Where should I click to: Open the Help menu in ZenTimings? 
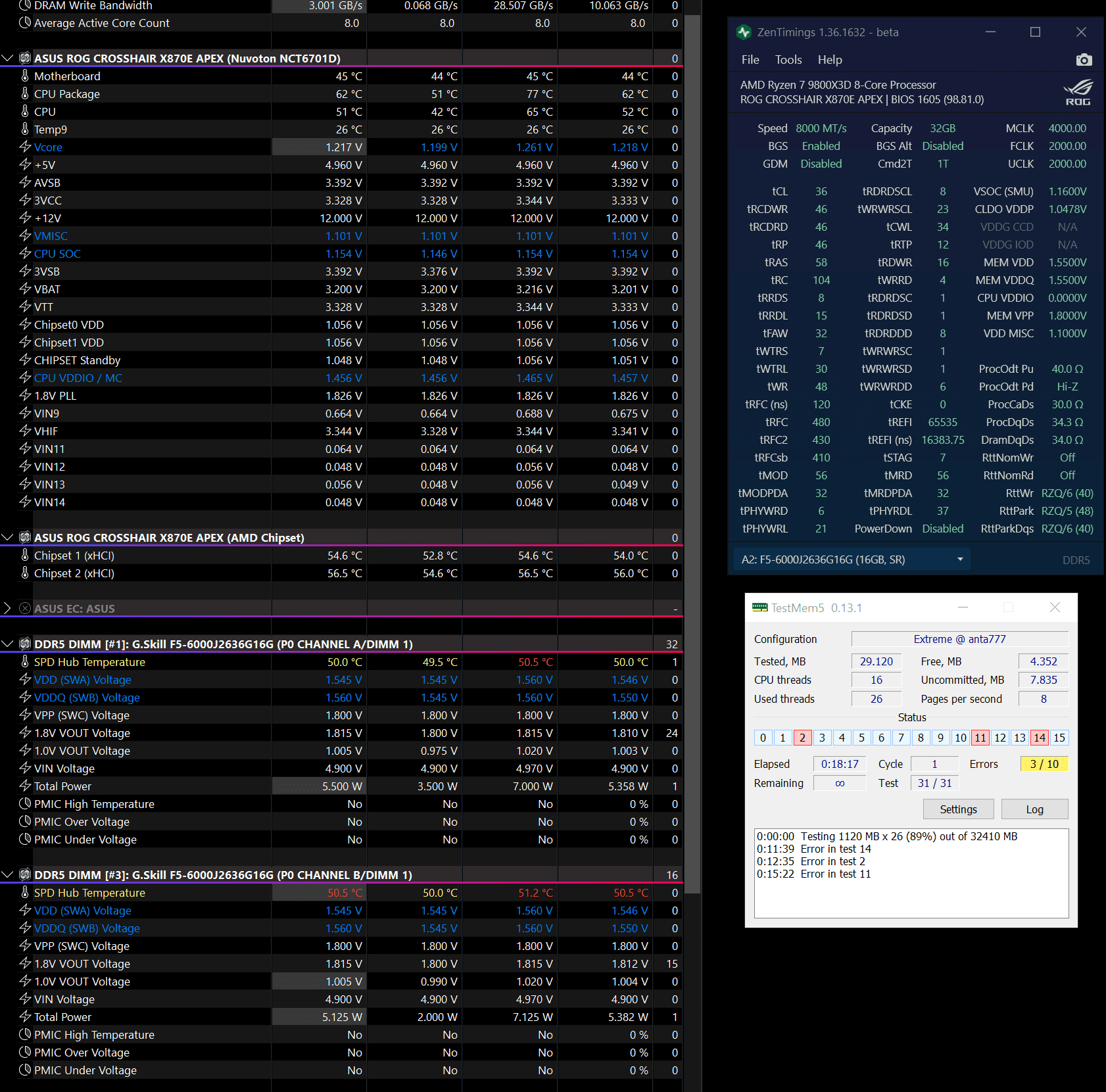[x=830, y=60]
